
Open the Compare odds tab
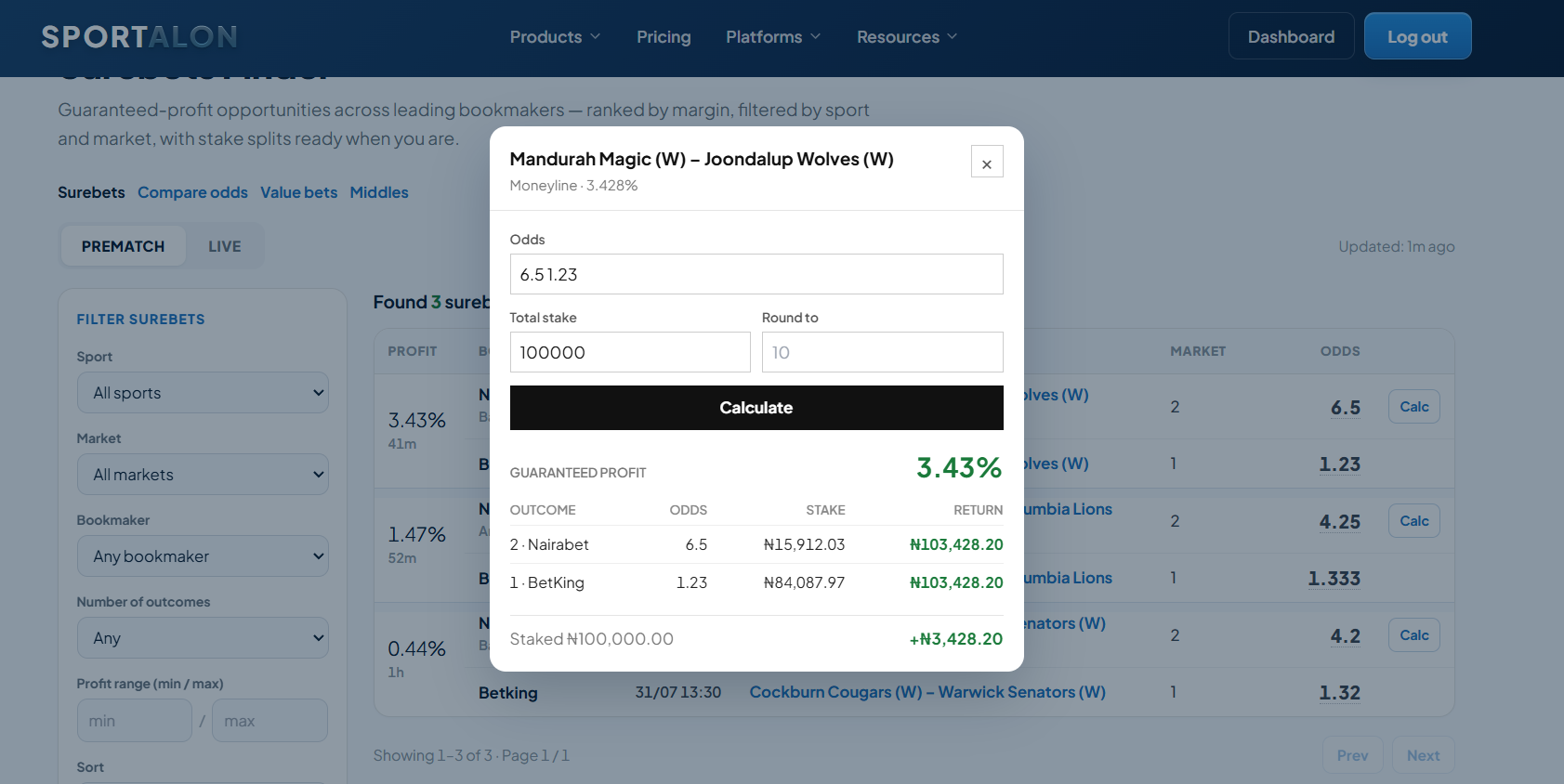click(192, 192)
